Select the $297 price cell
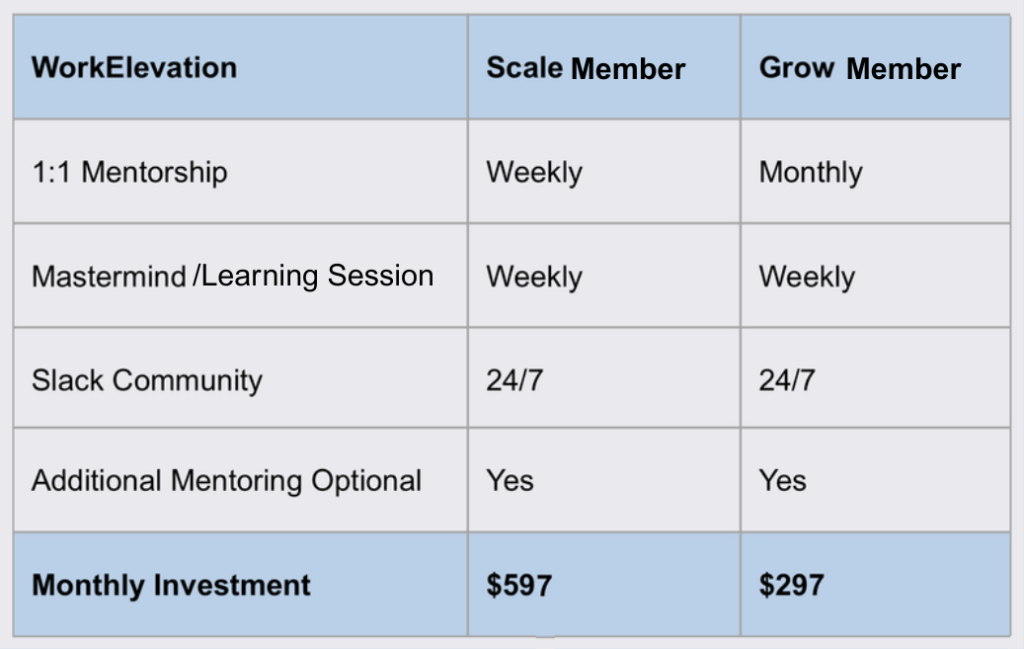Viewport: 1024px width, 649px height. pos(875,584)
